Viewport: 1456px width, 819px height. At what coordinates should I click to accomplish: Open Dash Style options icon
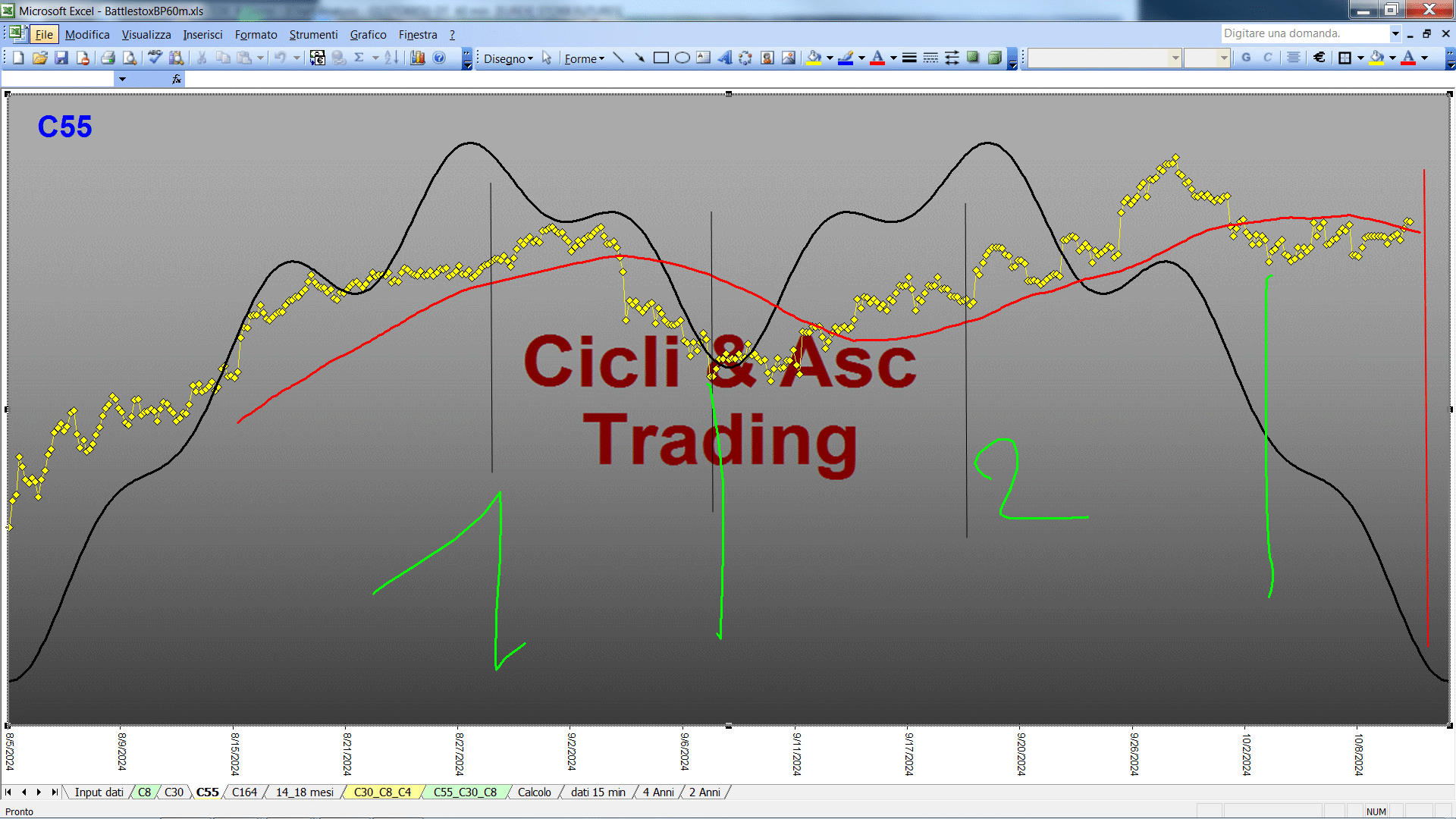[x=930, y=58]
